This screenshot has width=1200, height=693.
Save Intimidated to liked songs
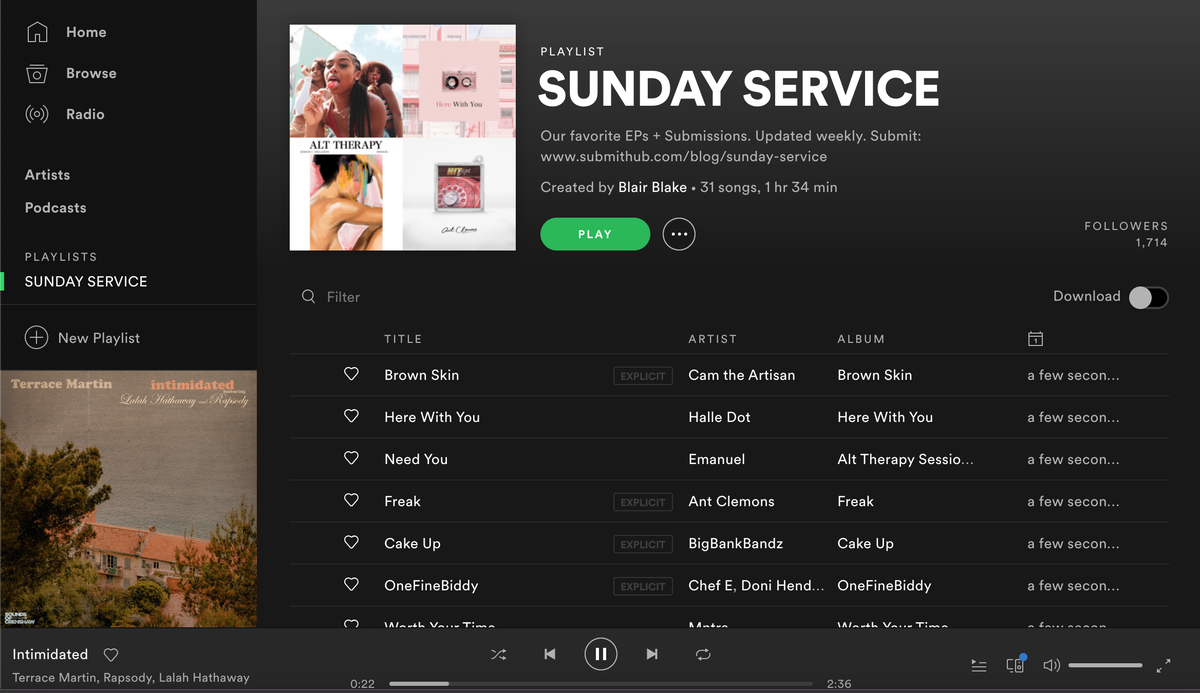tap(111, 655)
